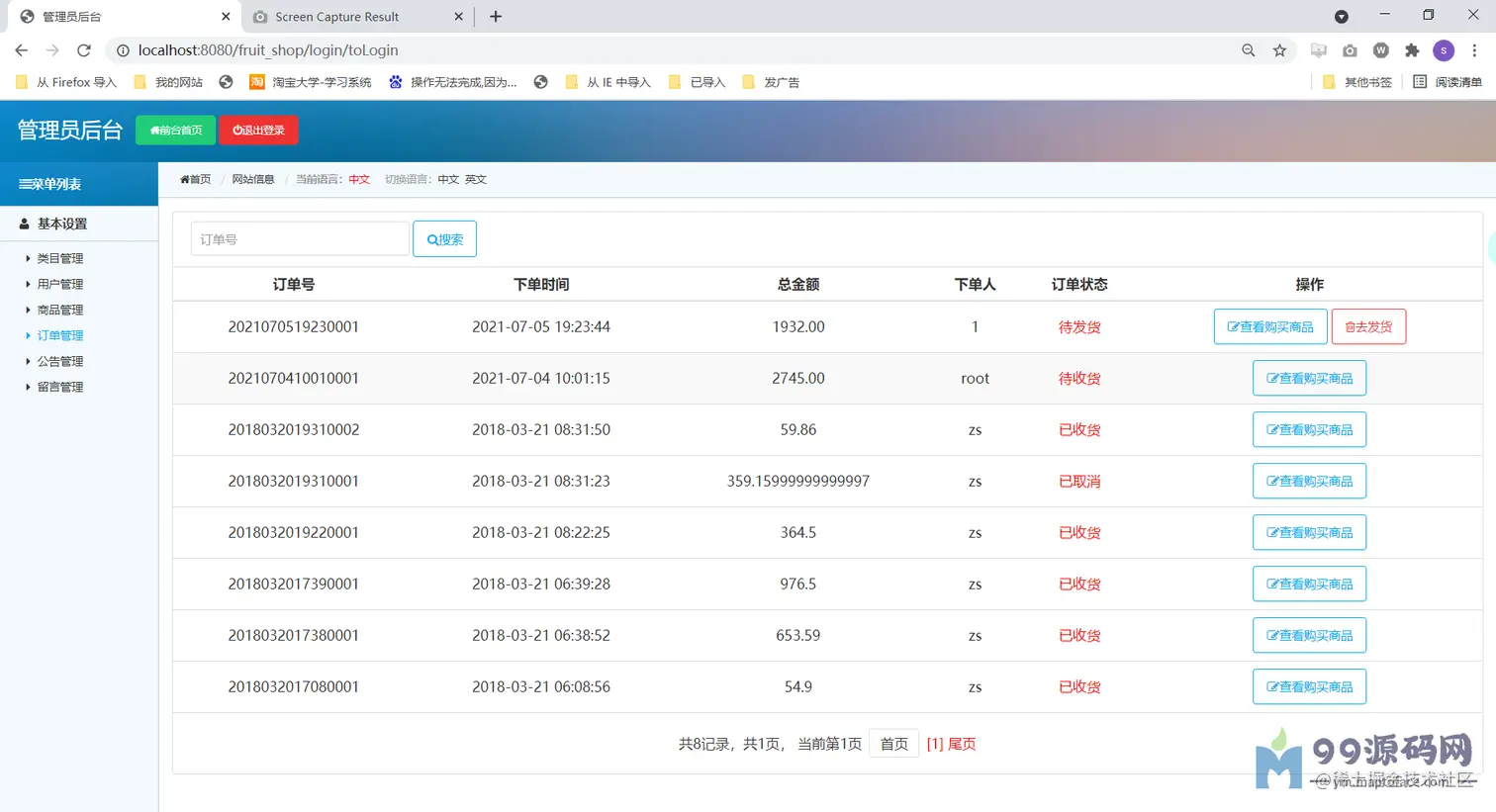Click the forward navigation arrow

coord(52,50)
